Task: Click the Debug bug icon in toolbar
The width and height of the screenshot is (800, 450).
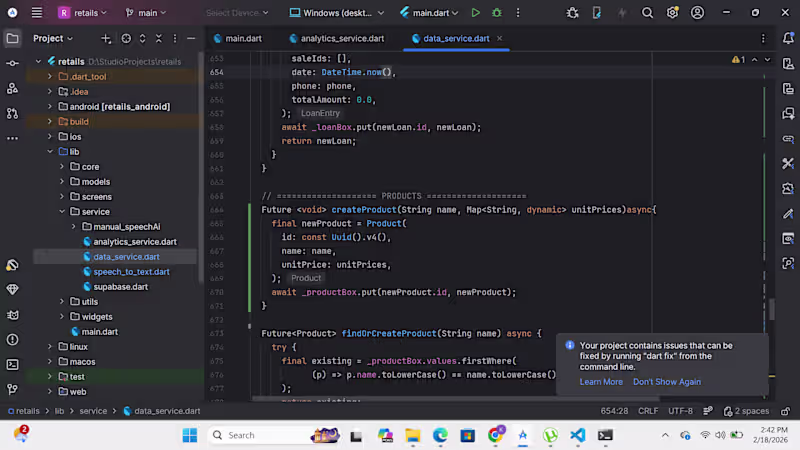Action: coord(496,13)
